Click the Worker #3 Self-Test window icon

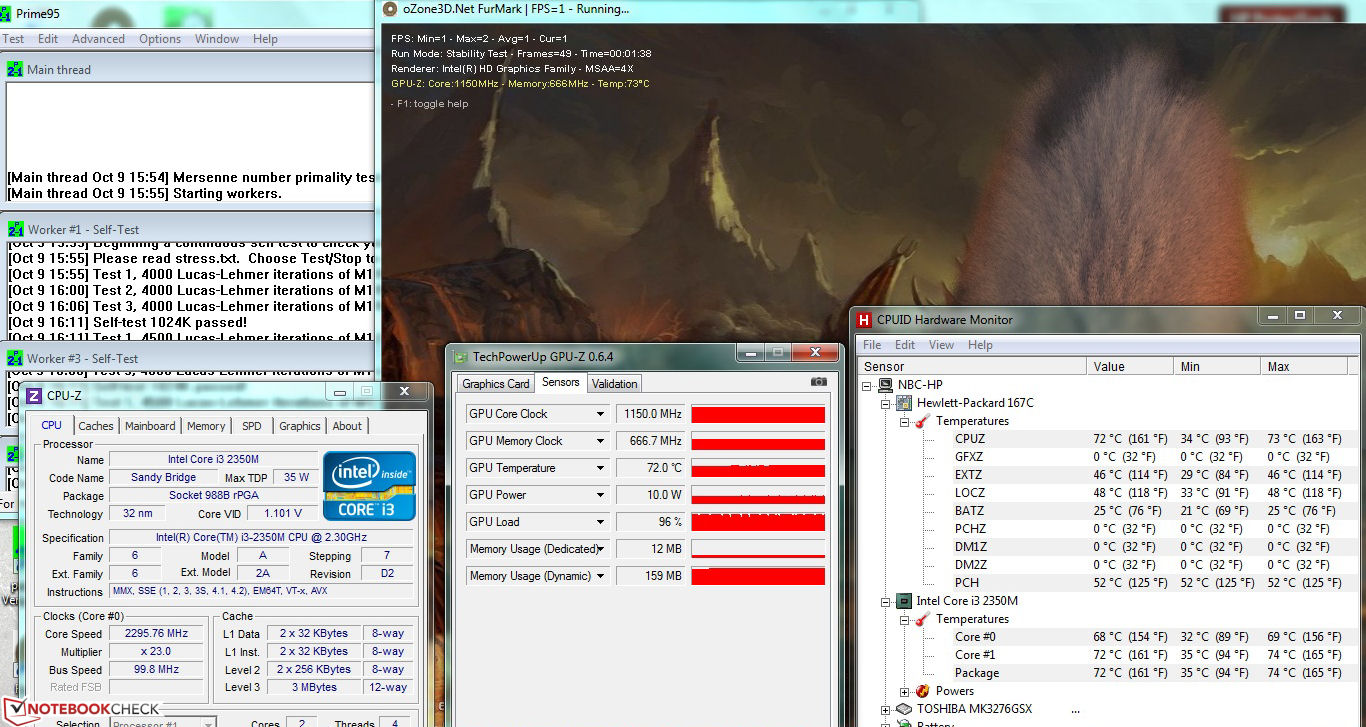coord(15,359)
